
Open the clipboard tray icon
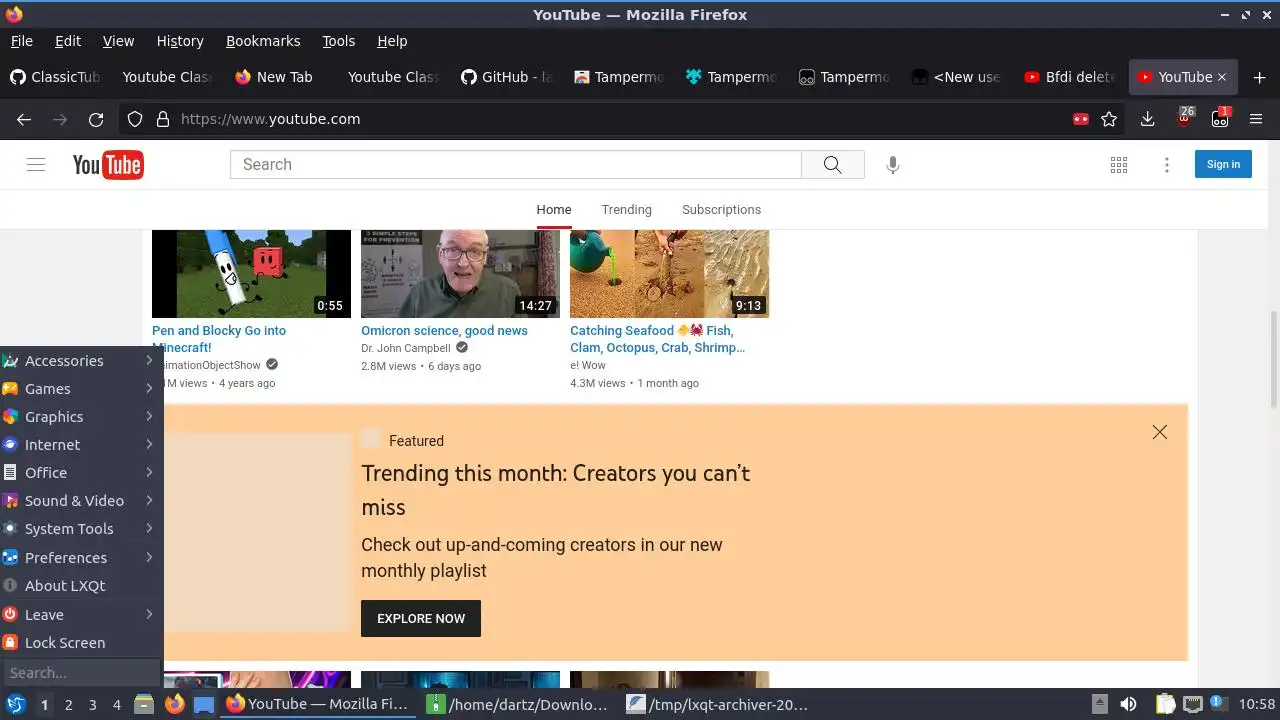(1166, 704)
